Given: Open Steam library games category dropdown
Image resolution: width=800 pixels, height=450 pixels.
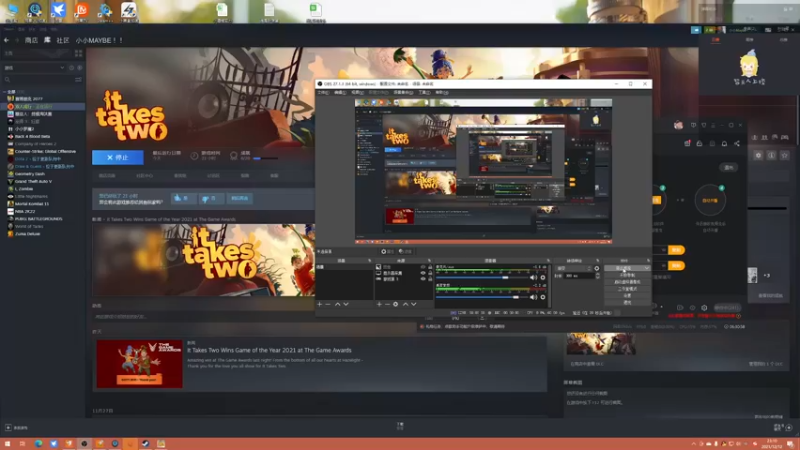Looking at the screenshot, I should click(x=34, y=67).
